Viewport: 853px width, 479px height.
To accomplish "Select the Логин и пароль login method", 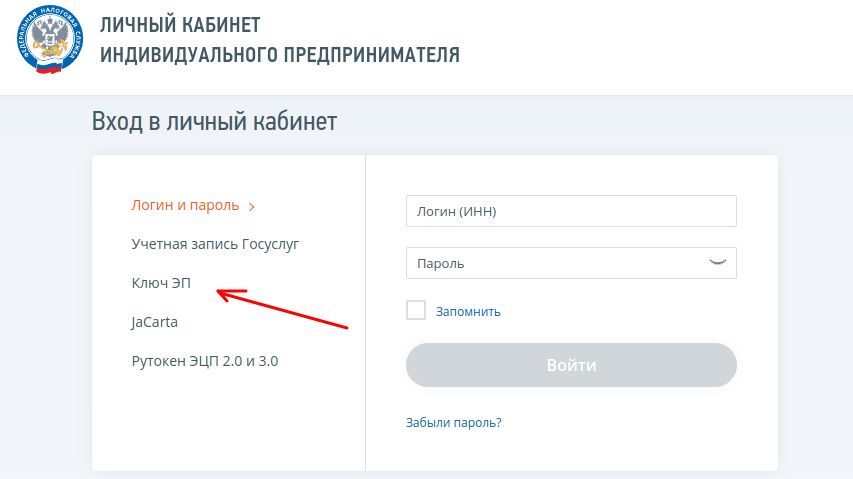I will pyautogui.click(x=185, y=206).
